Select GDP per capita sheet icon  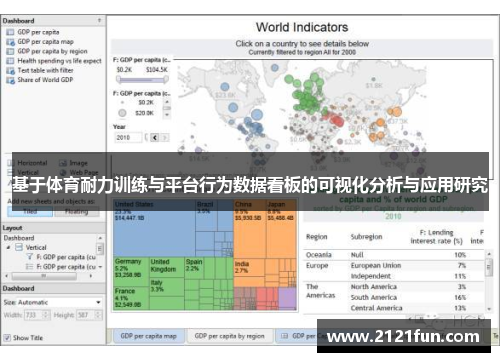[x=10, y=32]
